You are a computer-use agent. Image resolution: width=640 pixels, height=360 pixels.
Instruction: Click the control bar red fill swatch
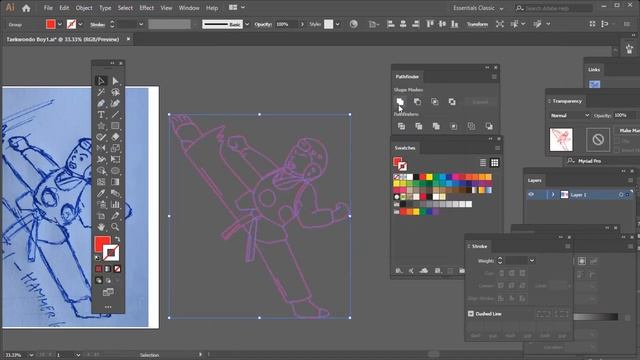51,24
